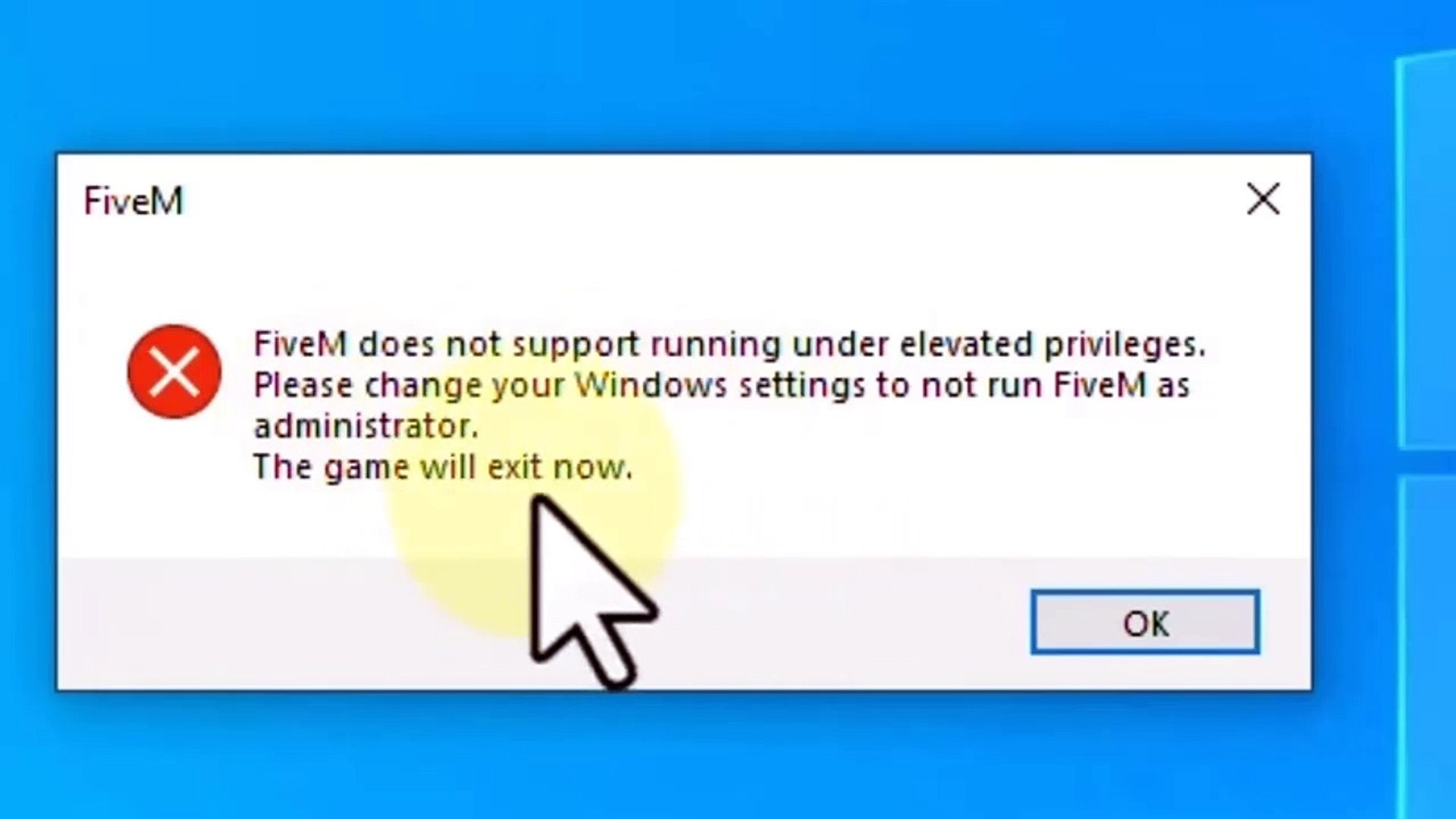1456x819 pixels.
Task: Click "Please change your" text in message
Action: (409, 385)
